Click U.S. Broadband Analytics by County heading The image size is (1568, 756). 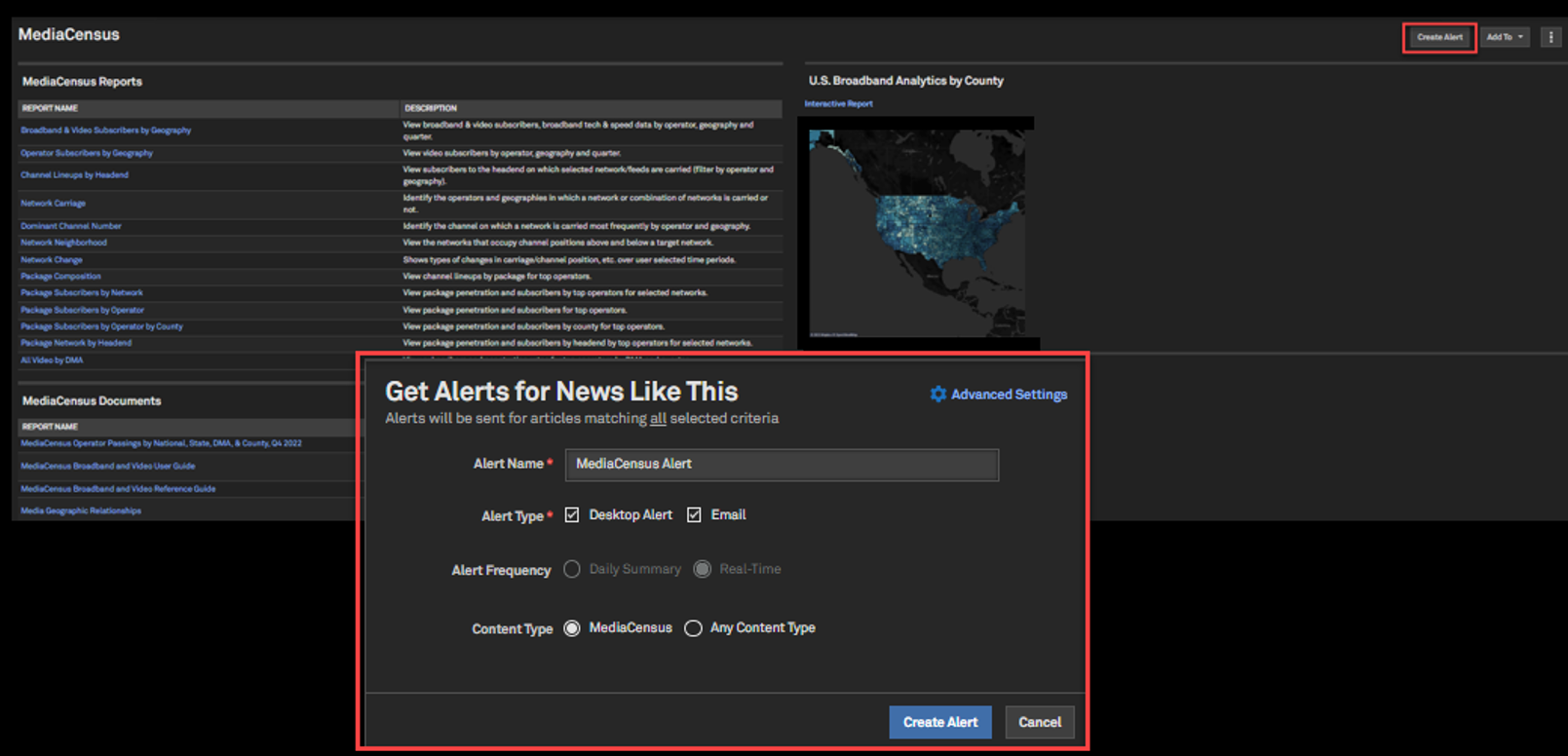coord(906,81)
